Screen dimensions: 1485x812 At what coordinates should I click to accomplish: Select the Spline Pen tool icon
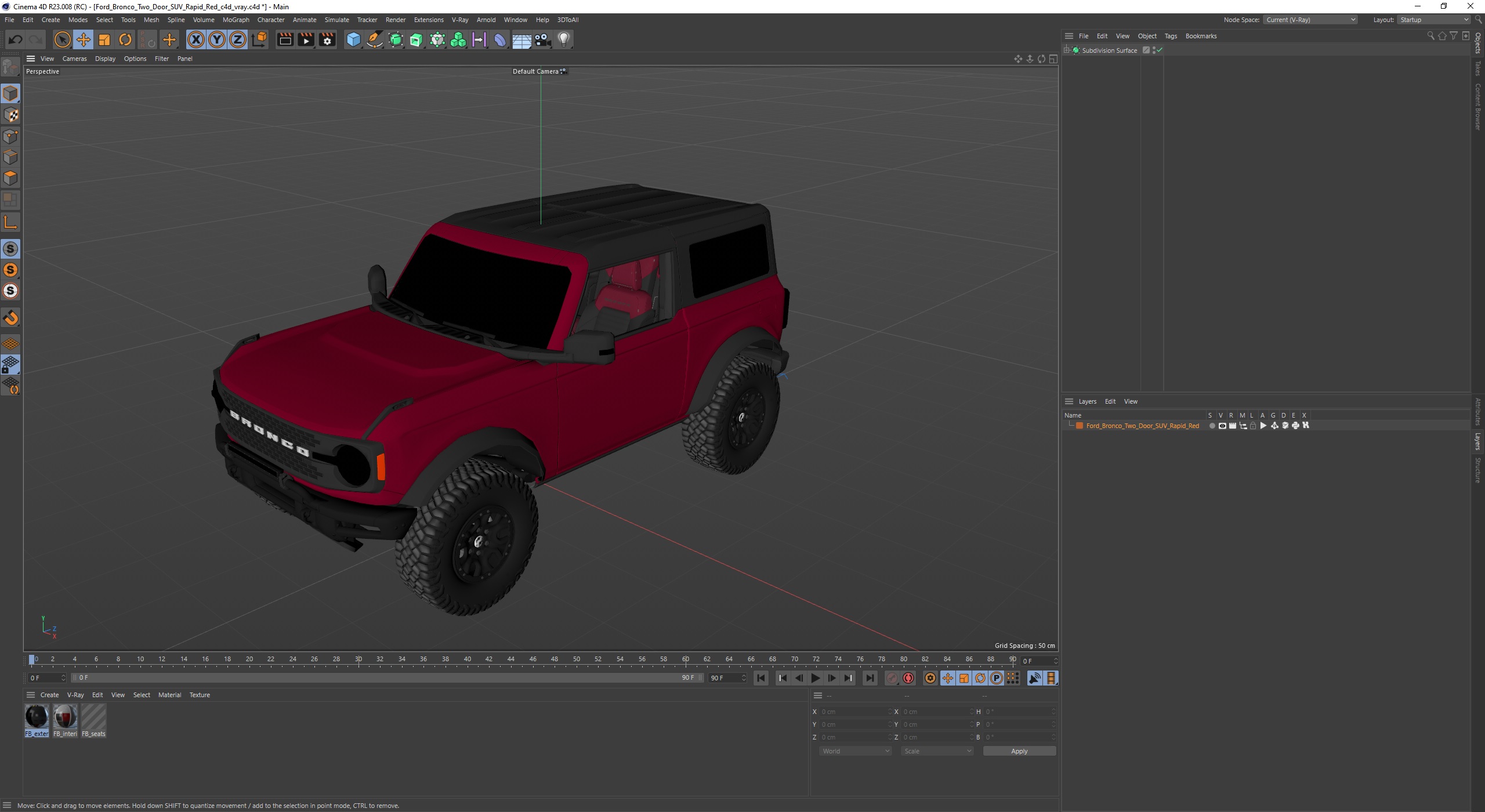click(x=375, y=39)
